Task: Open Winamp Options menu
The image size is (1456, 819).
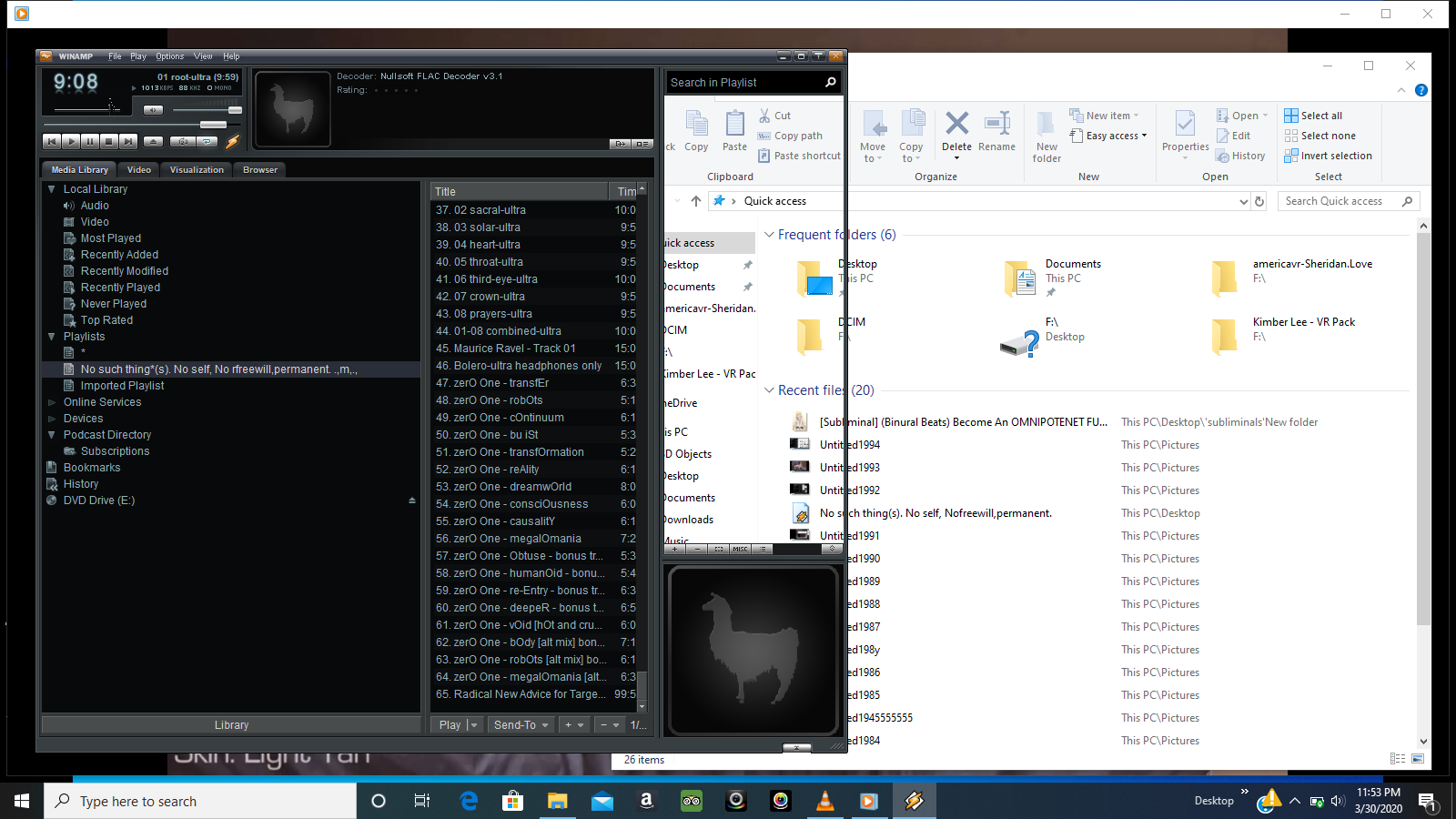Action: [x=169, y=56]
